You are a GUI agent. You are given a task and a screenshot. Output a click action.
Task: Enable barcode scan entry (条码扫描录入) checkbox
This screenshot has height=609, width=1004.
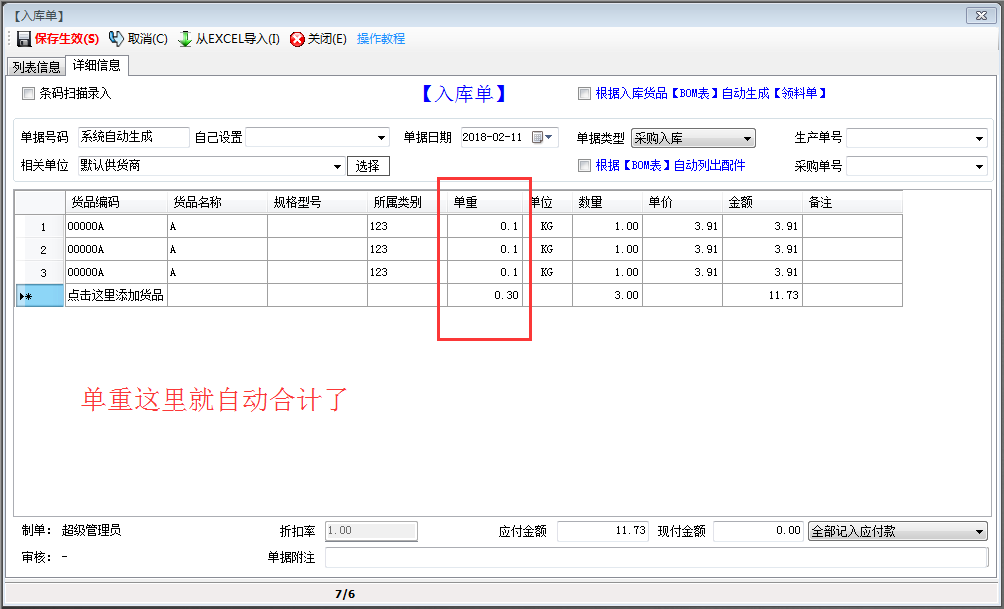28,94
